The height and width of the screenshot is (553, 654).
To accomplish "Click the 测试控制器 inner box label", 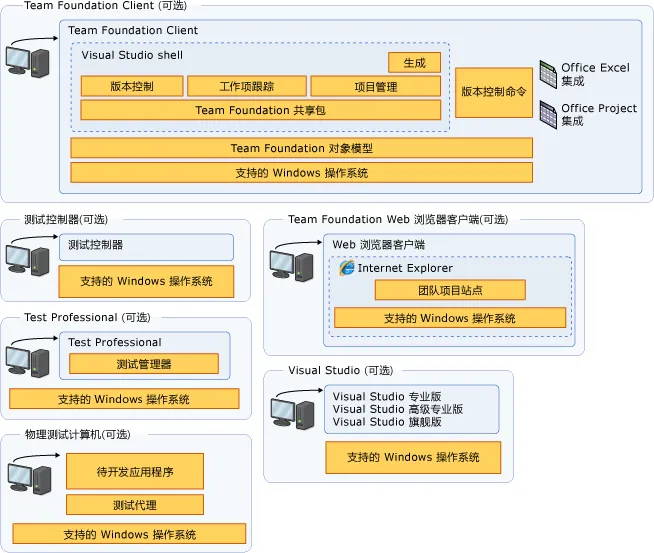I will [x=96, y=245].
